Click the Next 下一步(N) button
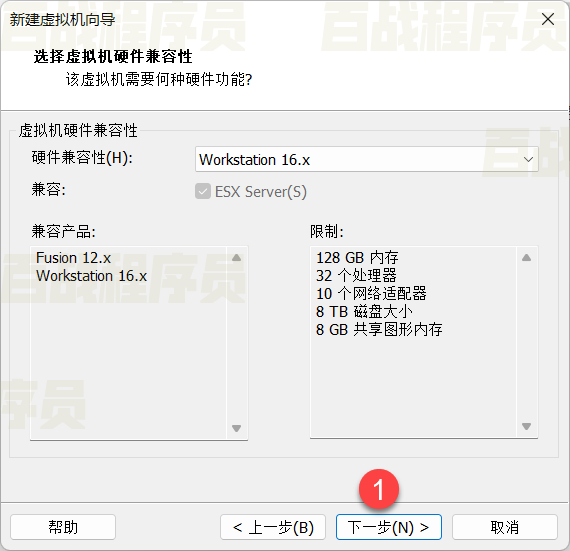The height and width of the screenshot is (551, 570). coord(389,527)
